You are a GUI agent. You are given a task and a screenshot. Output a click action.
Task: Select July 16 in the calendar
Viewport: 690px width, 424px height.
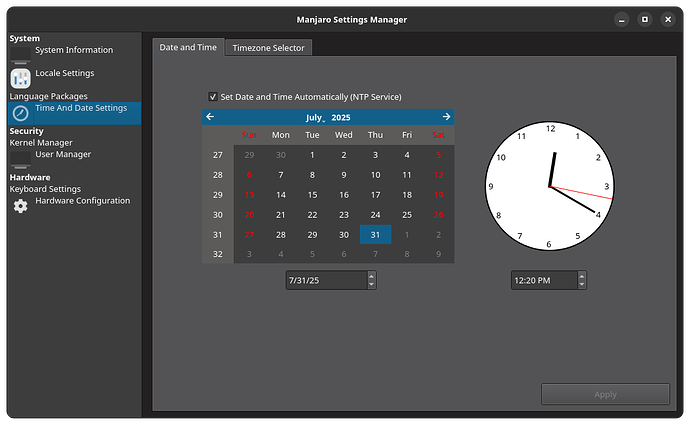tap(344, 195)
